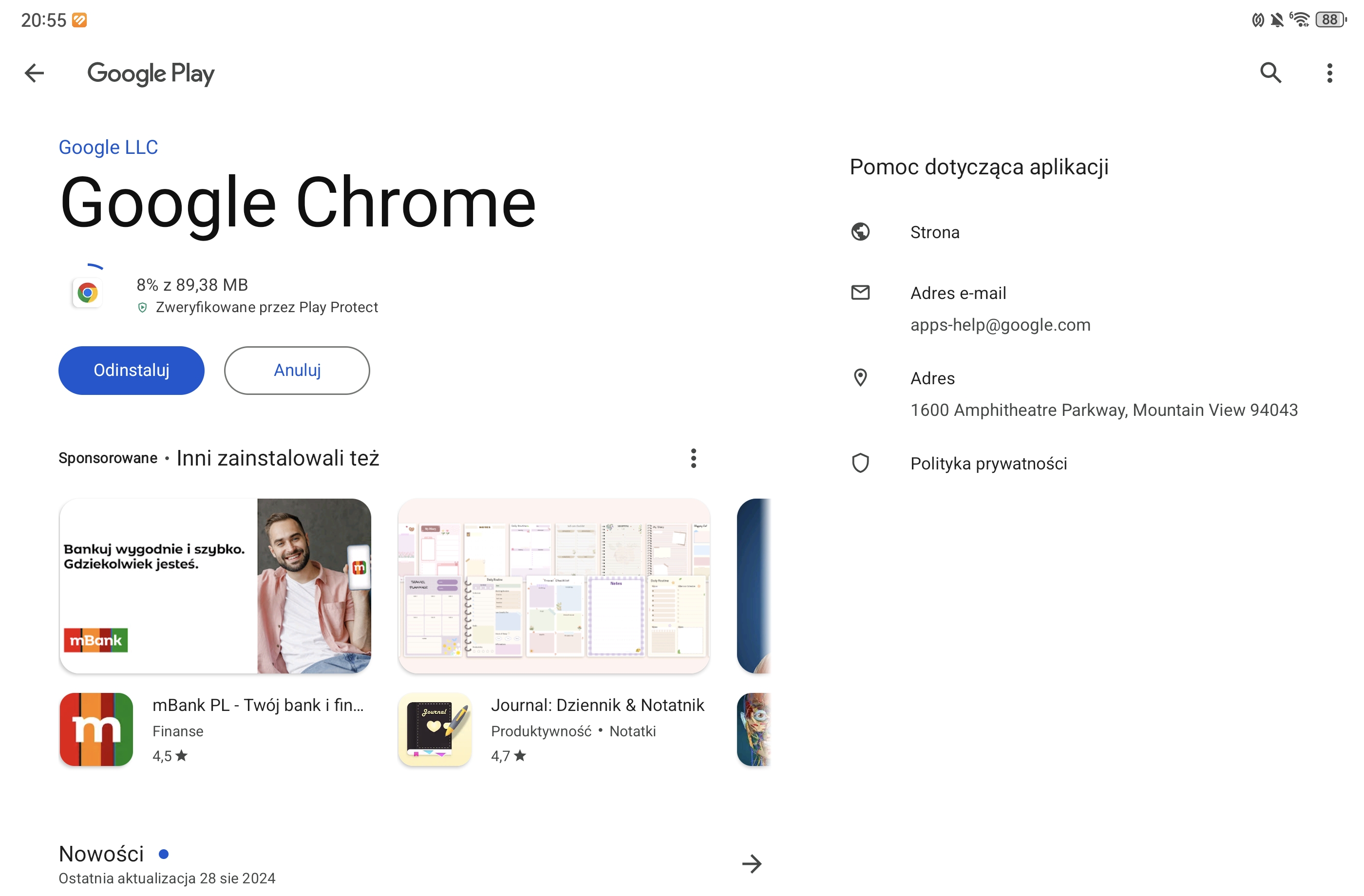Tap the mBank 4,5 star rating

point(170,756)
